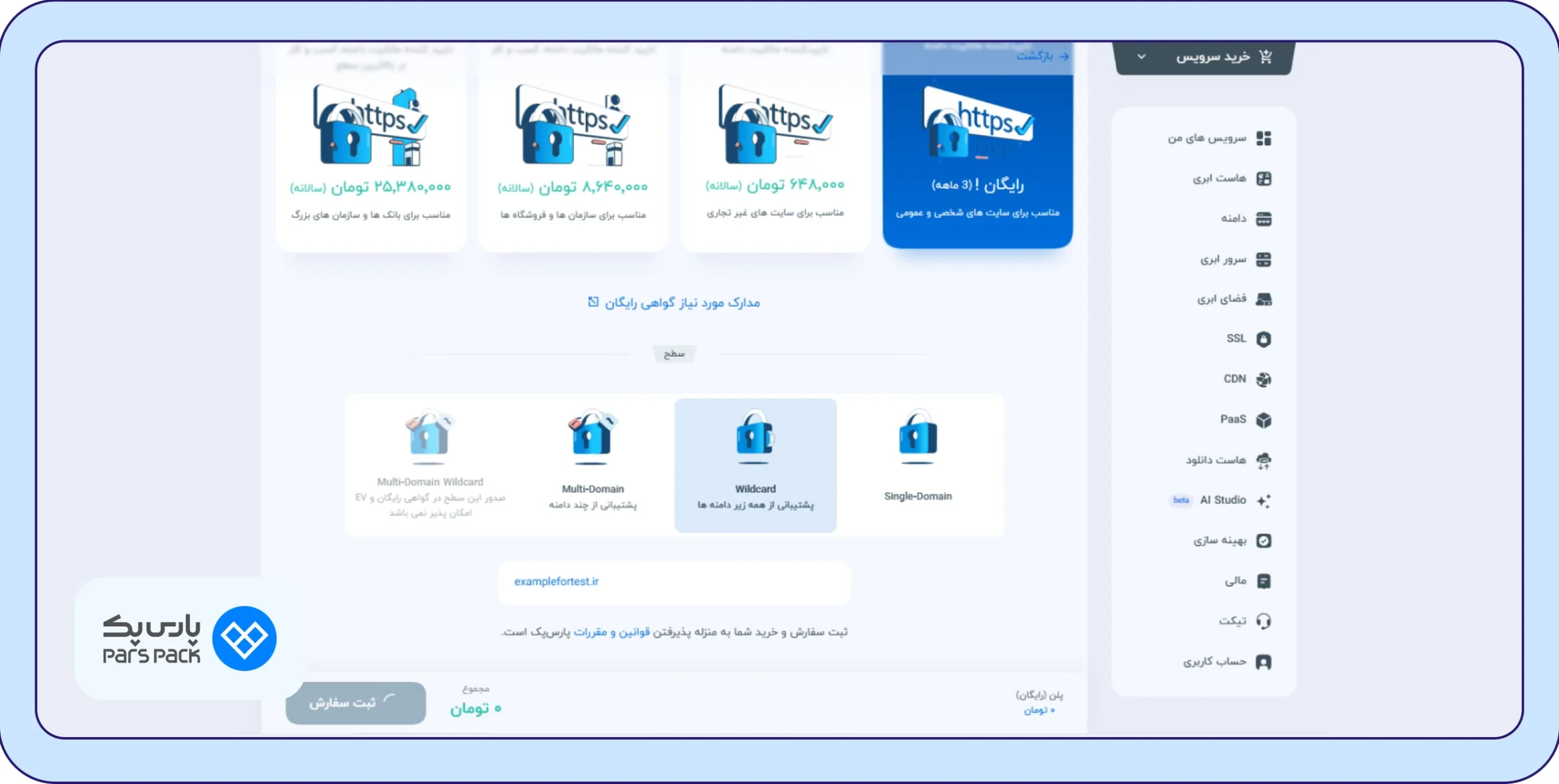Select the free رایگان 3-month SSL plan

977,146
